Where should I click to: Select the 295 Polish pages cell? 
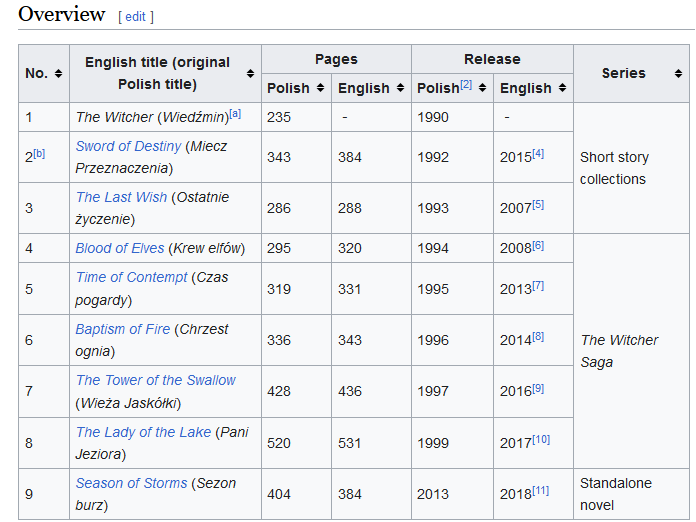297,248
